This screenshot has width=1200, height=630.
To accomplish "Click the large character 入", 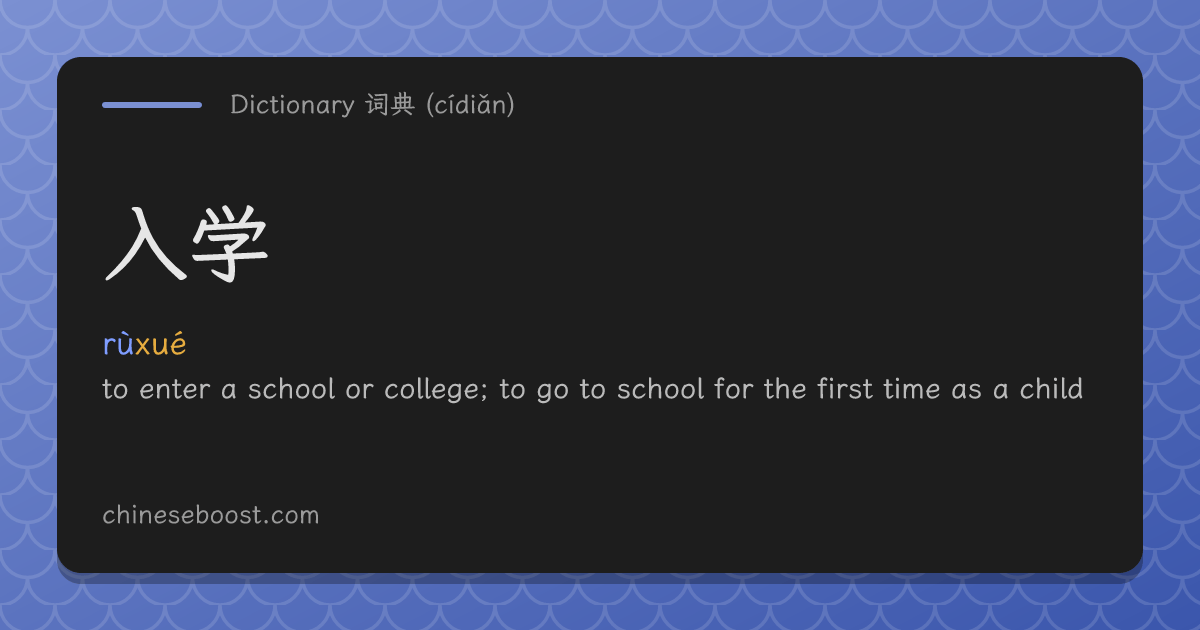I will (144, 244).
